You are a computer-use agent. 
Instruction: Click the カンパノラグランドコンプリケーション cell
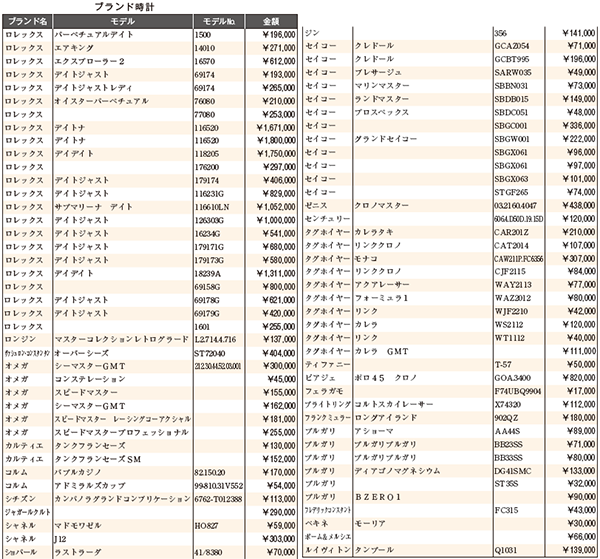click(122, 499)
